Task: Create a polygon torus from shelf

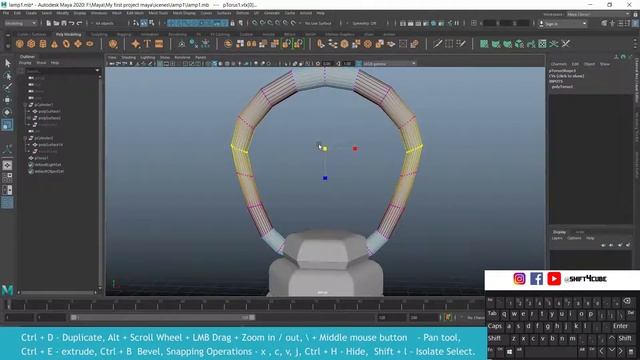Action: click(x=66, y=44)
